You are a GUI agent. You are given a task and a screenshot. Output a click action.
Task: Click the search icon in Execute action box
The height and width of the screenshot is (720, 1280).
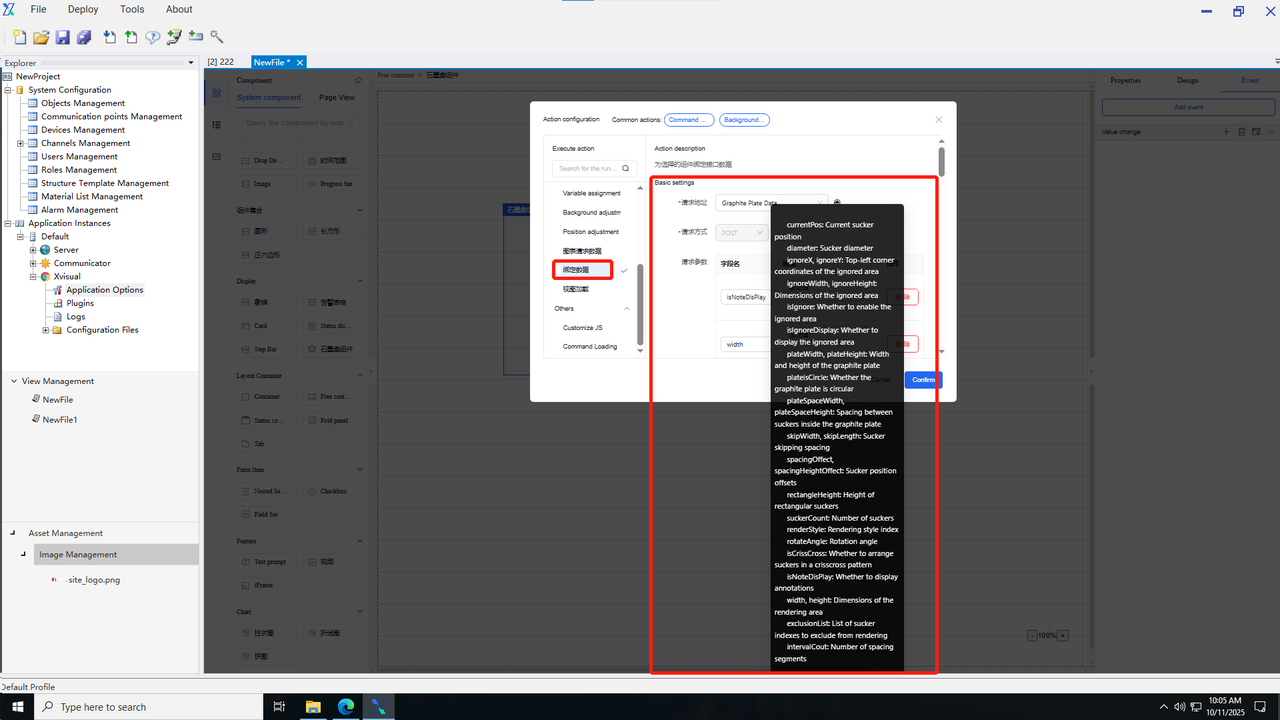tap(626, 169)
